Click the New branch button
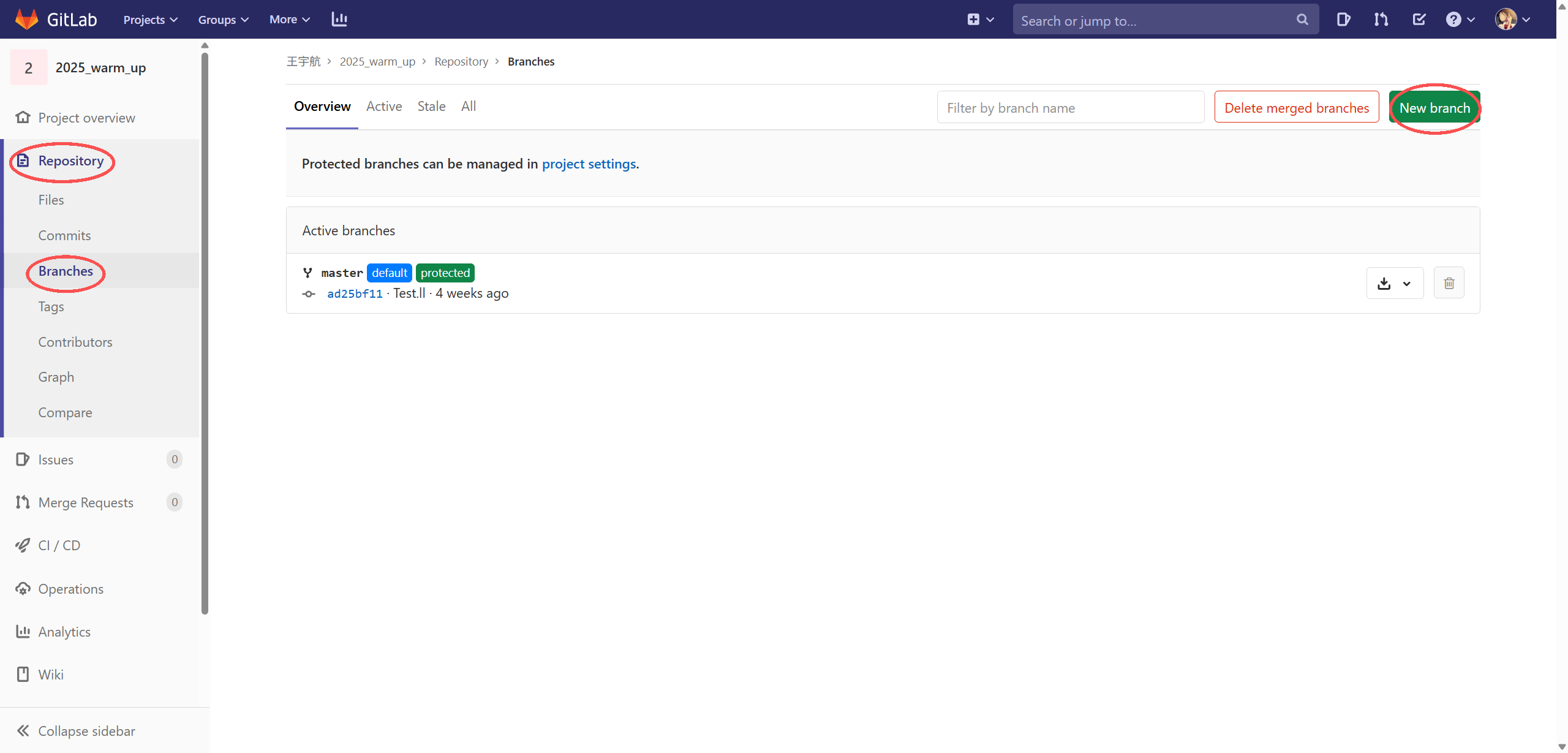The height and width of the screenshot is (753, 1568). click(1434, 108)
